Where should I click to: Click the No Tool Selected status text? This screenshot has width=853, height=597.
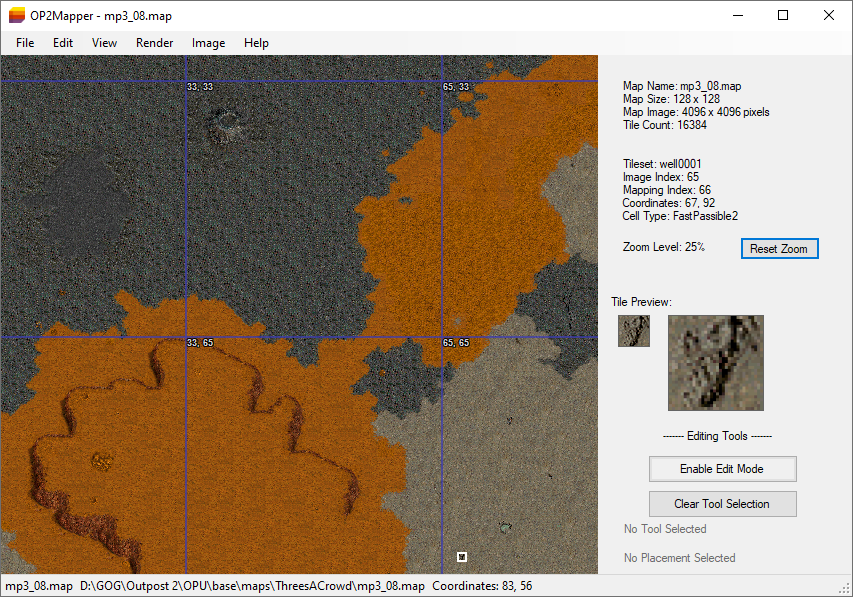click(665, 529)
